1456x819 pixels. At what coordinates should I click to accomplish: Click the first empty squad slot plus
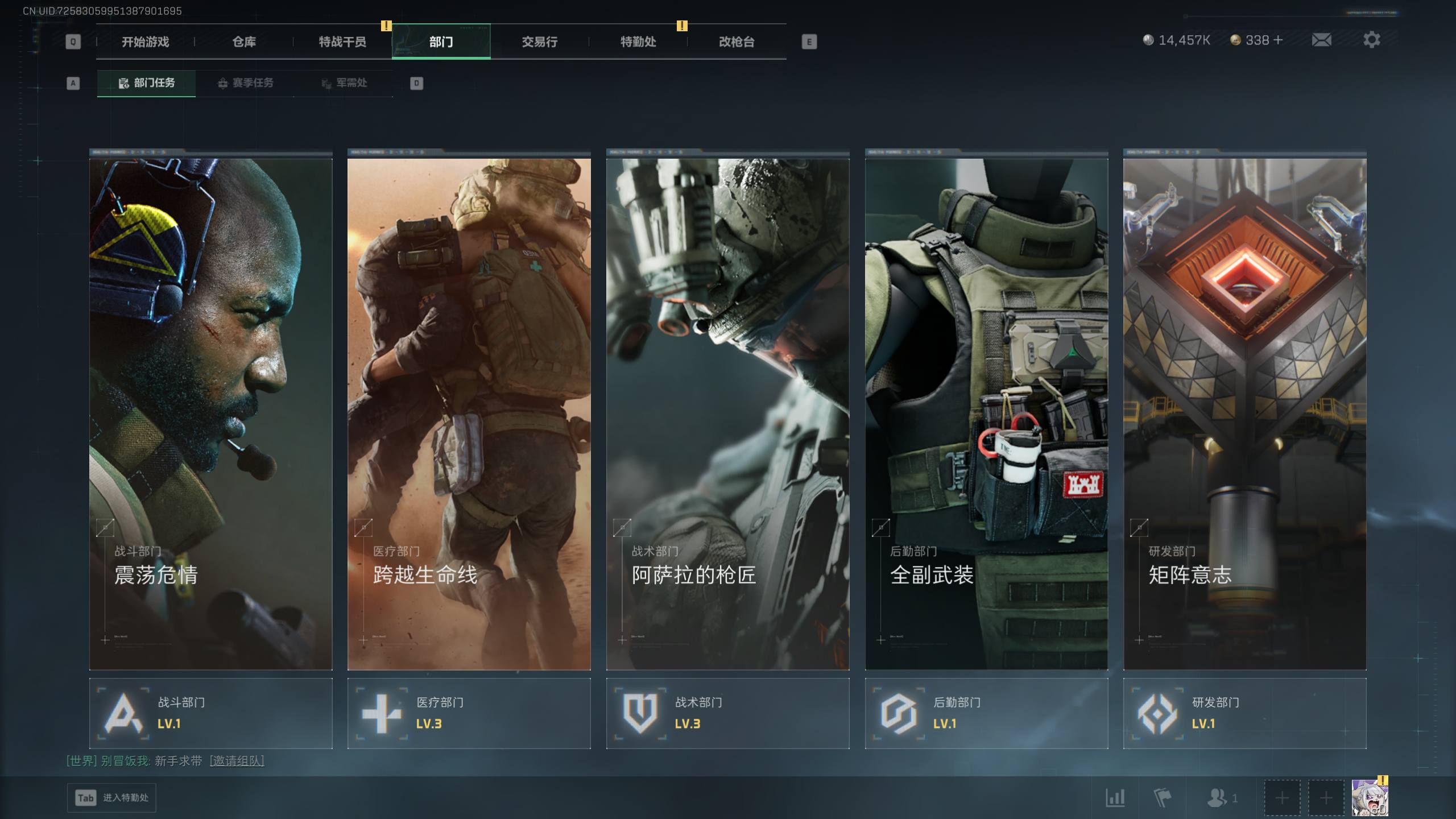pos(1281,797)
